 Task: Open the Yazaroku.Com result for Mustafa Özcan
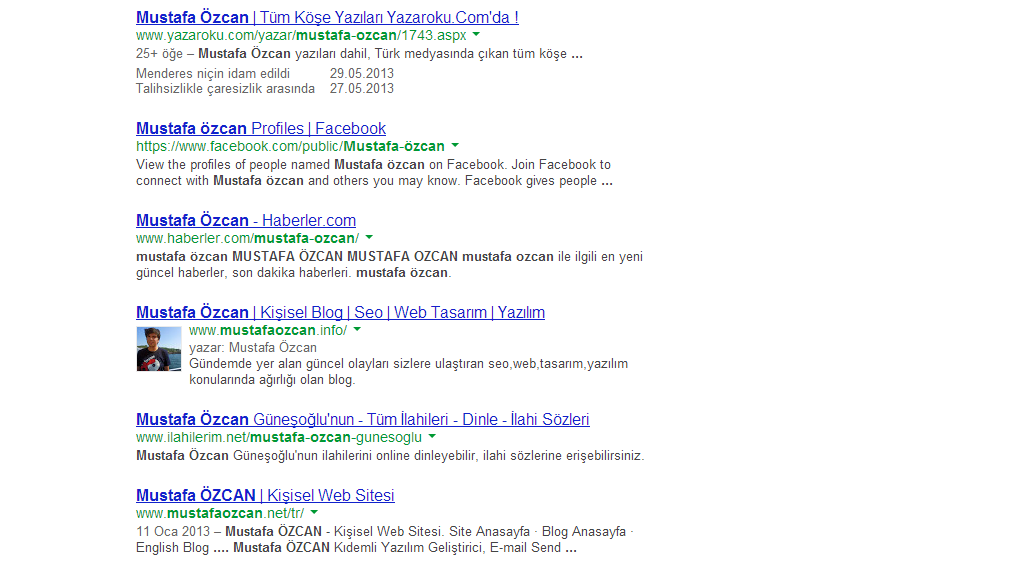pyautogui.click(x=327, y=17)
